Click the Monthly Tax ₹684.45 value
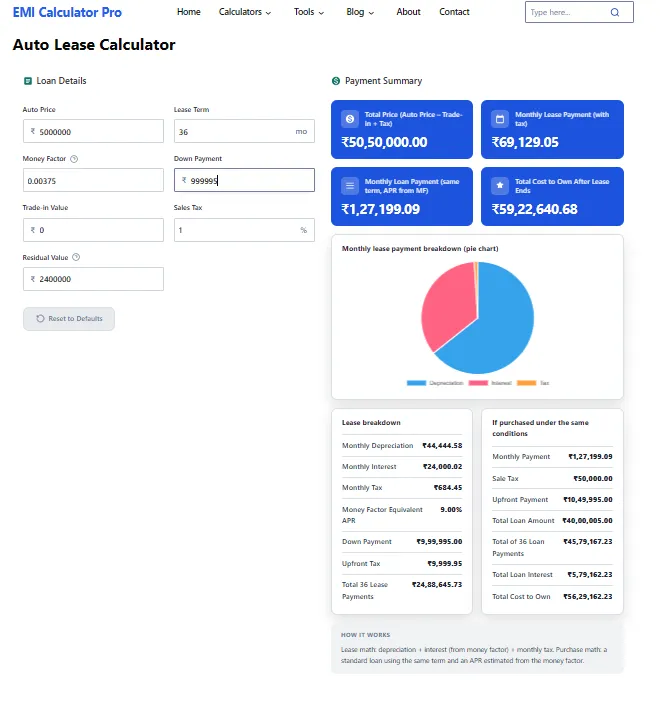 [448, 487]
